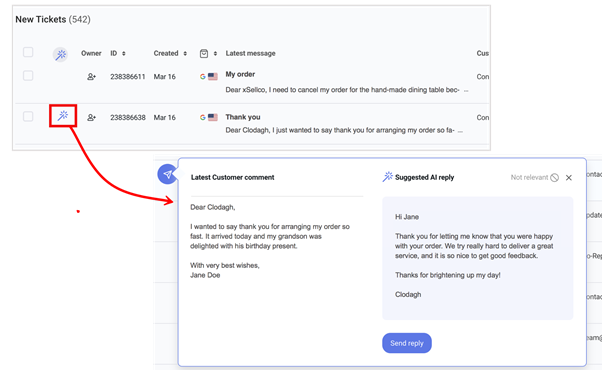Open the Thank you ticket subject
This screenshot has height=370, width=602.
tap(243, 117)
